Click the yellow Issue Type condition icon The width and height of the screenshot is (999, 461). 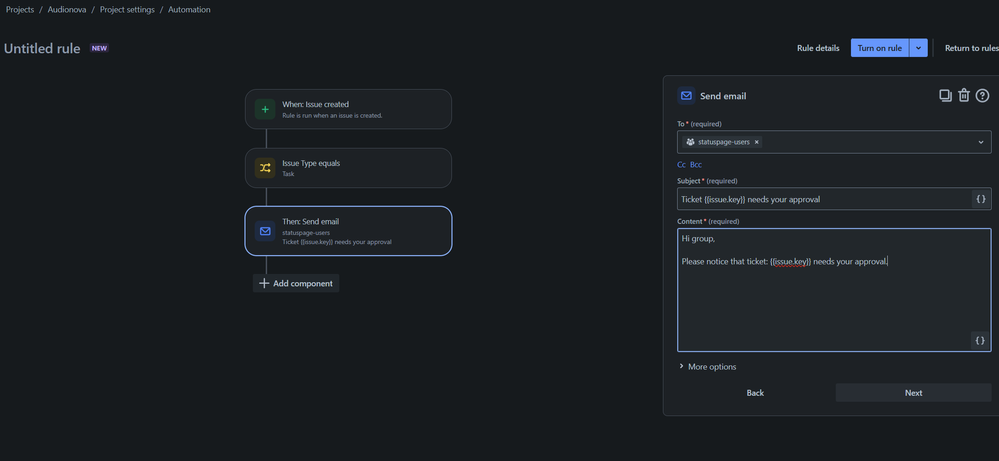(265, 168)
